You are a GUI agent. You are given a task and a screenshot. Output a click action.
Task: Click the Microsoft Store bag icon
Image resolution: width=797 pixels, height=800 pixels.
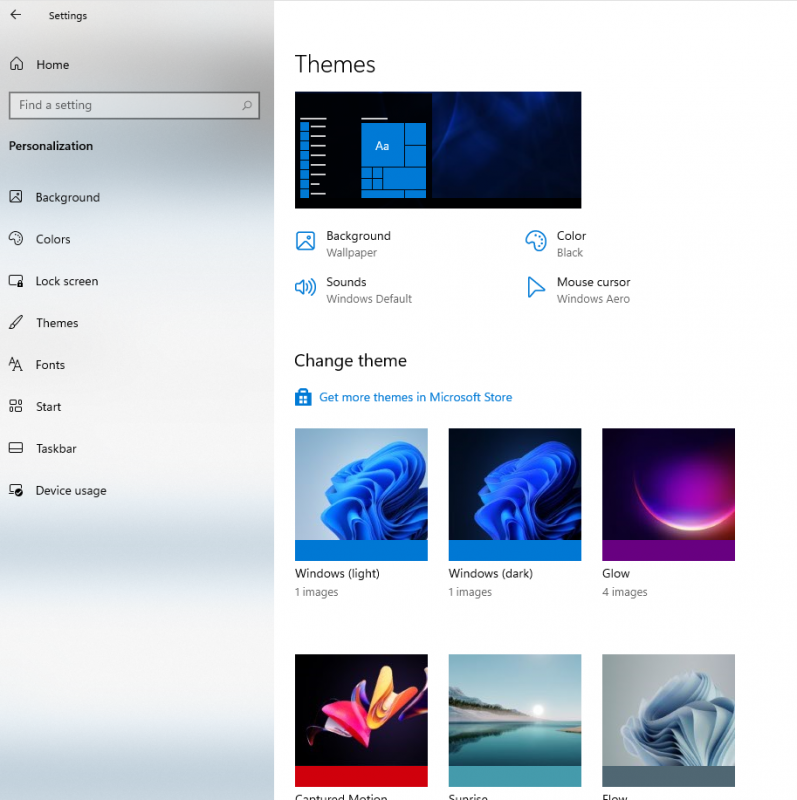tap(303, 397)
